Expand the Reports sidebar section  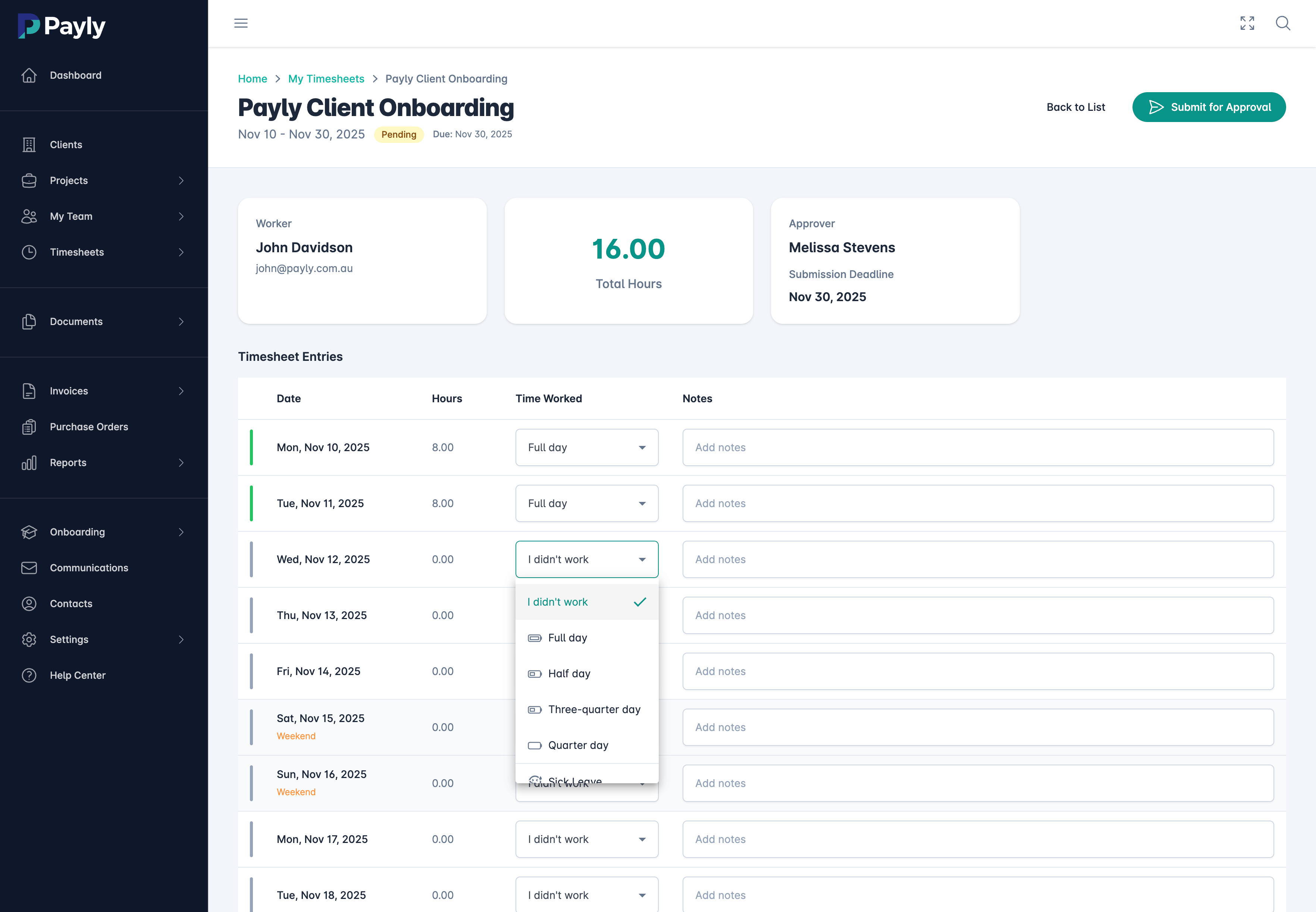(x=68, y=462)
